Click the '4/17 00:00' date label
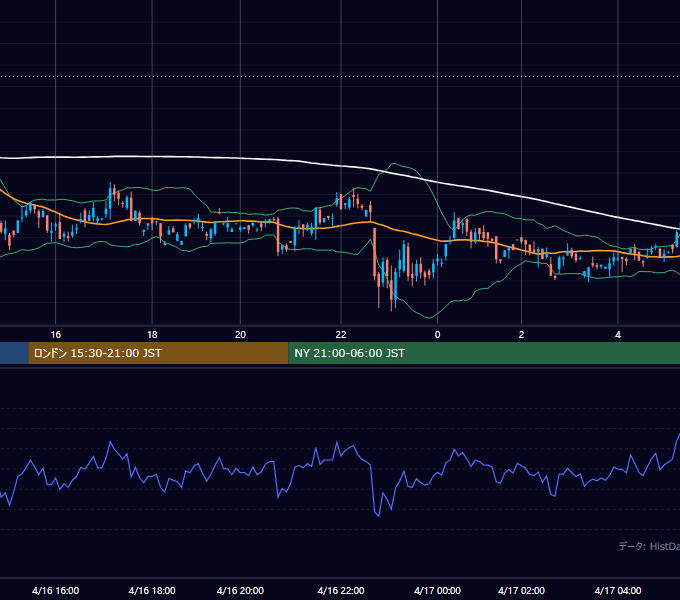Image resolution: width=680 pixels, height=600 pixels. point(437,590)
